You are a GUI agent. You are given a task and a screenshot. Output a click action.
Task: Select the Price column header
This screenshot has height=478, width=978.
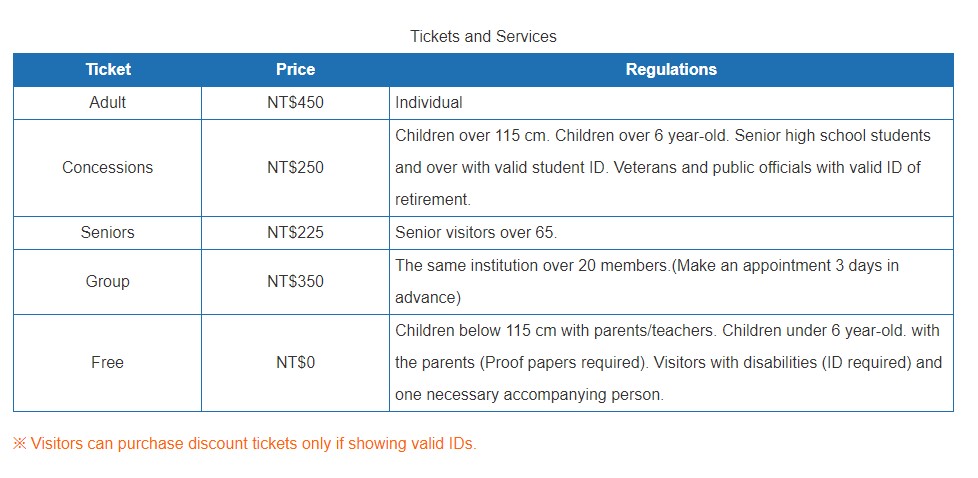pyautogui.click(x=295, y=70)
